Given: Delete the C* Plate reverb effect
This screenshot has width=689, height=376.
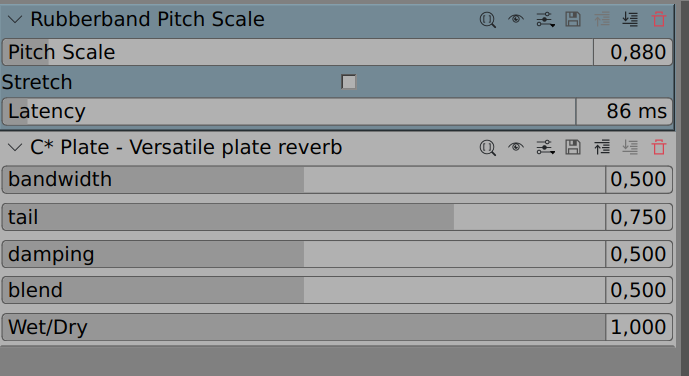Looking at the screenshot, I should (x=659, y=147).
